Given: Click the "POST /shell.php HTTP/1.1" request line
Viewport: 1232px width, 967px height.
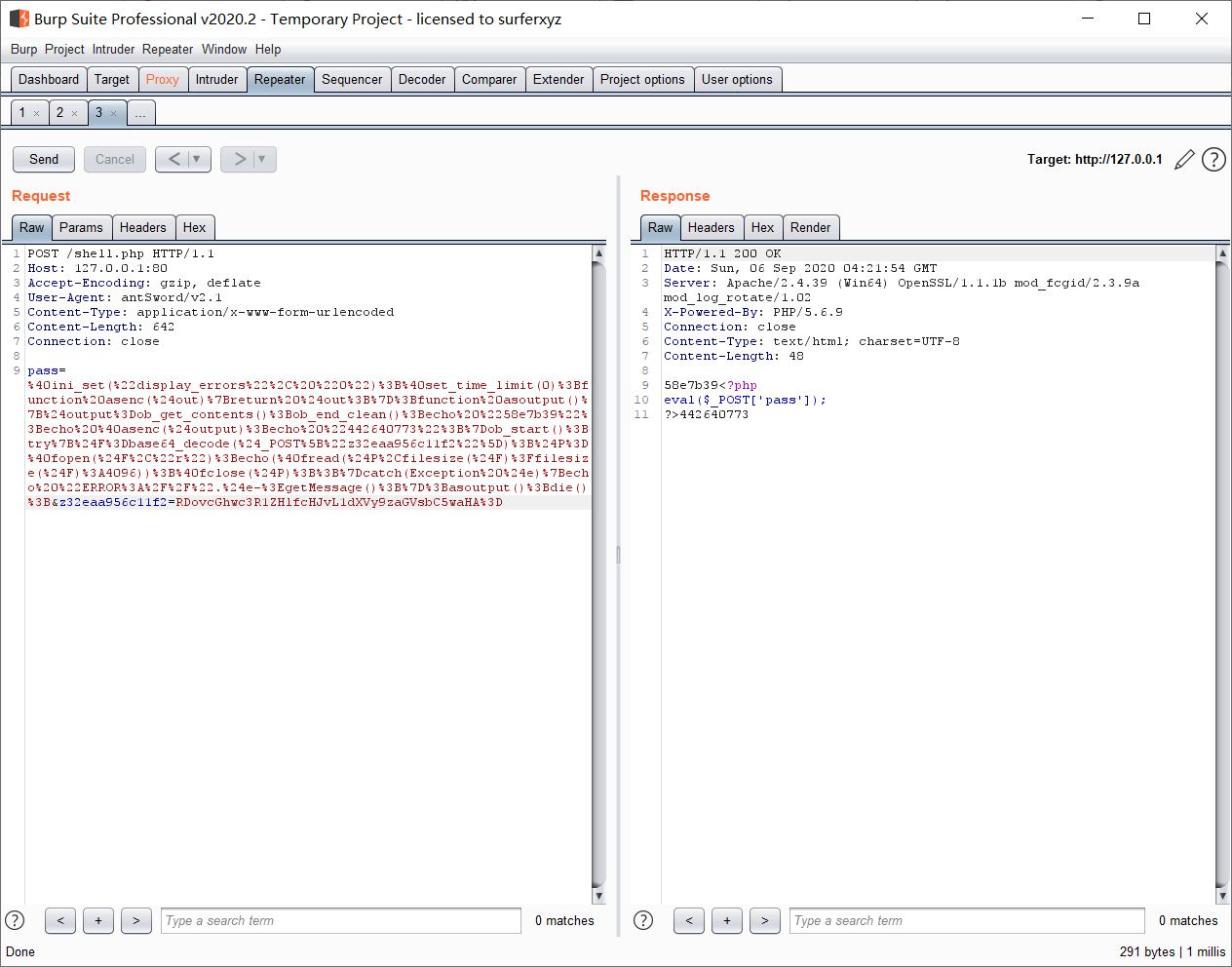Looking at the screenshot, I should 121,253.
